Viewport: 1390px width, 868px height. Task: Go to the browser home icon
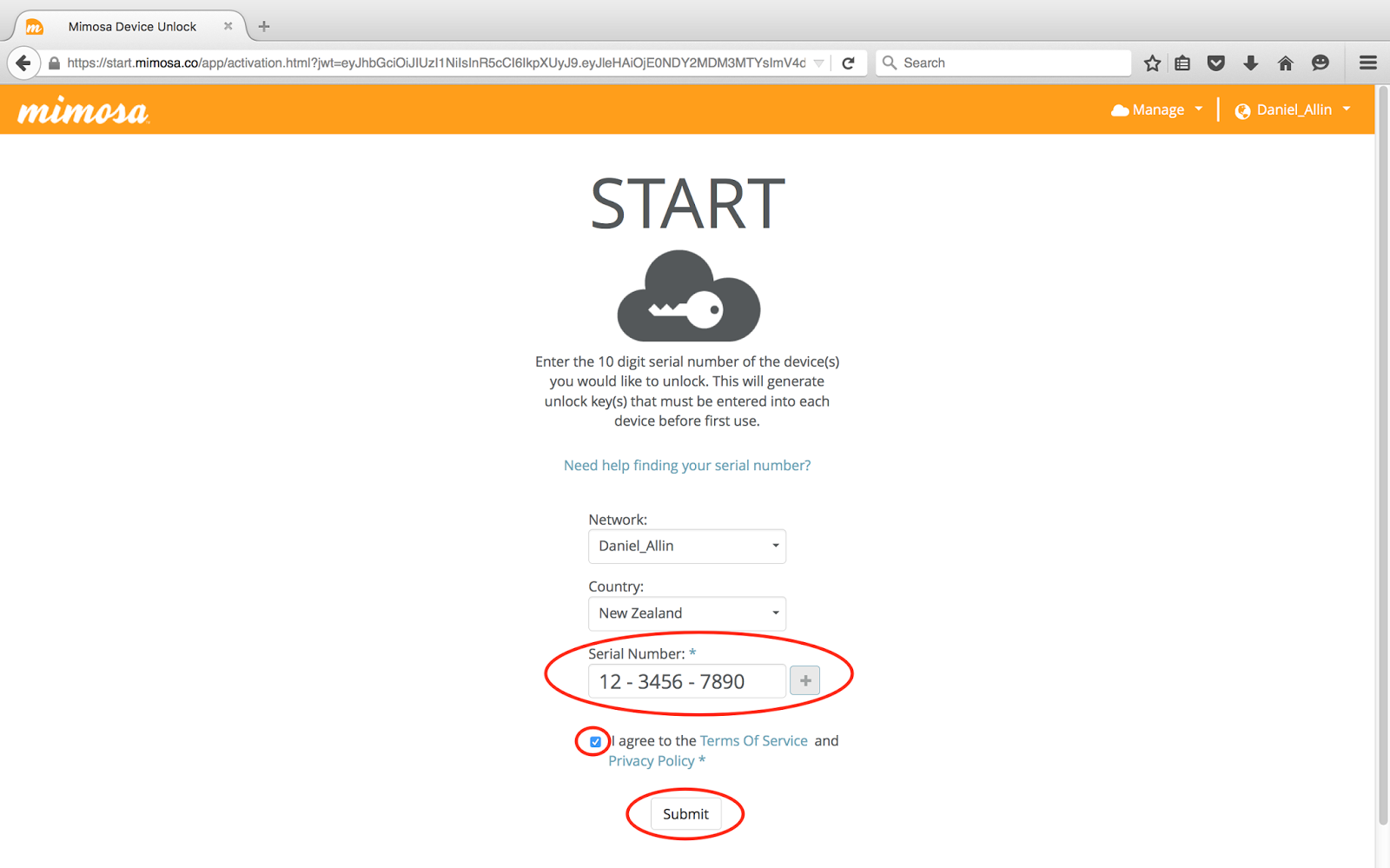click(x=1286, y=63)
